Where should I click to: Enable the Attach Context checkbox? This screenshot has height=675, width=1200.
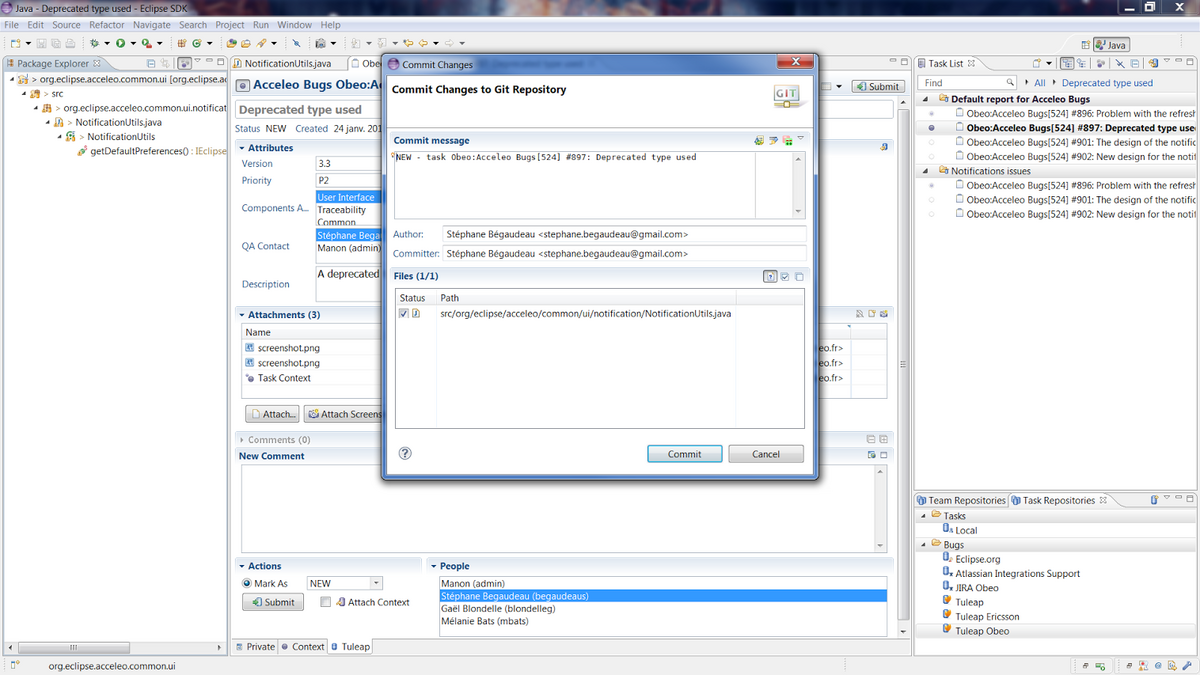(x=325, y=602)
